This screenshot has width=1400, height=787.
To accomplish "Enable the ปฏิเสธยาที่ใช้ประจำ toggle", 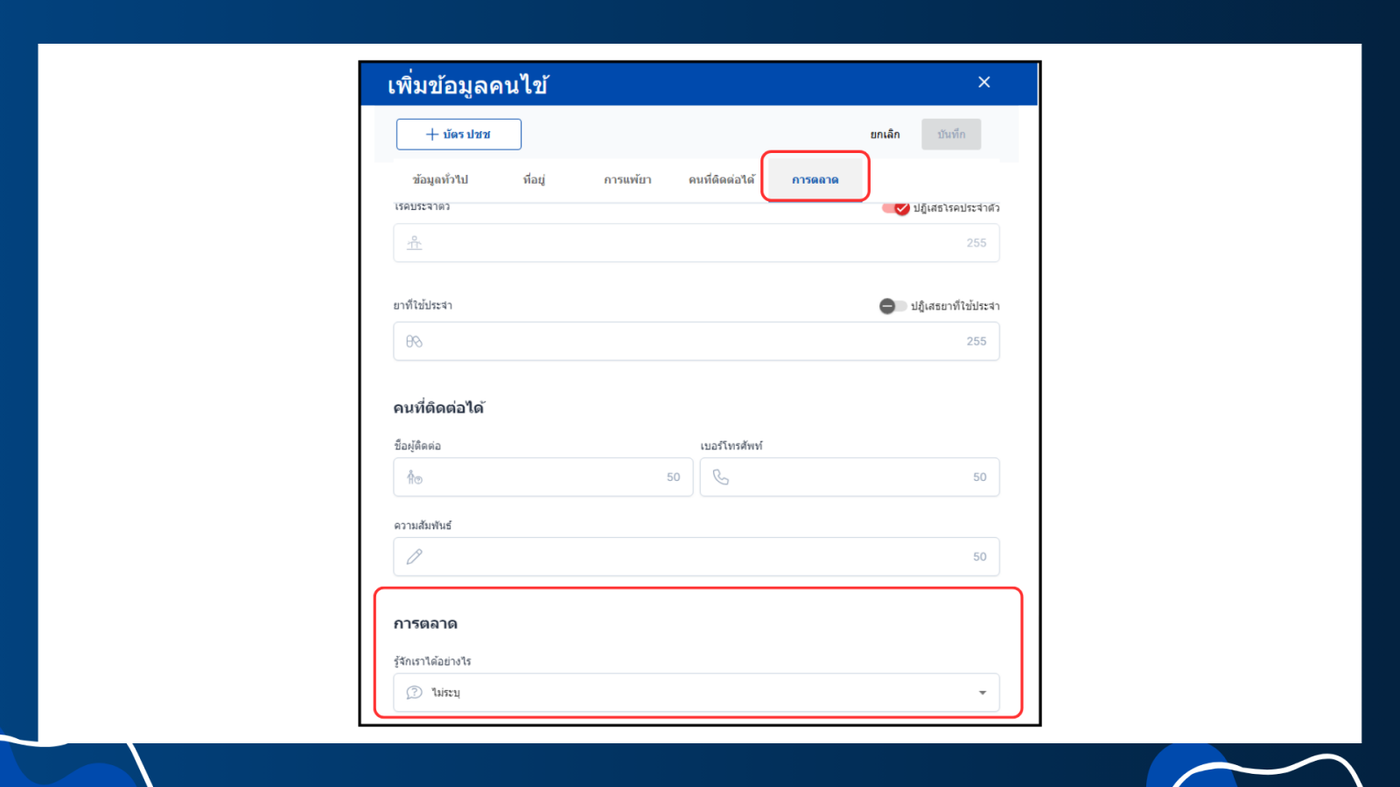I will click(x=893, y=306).
